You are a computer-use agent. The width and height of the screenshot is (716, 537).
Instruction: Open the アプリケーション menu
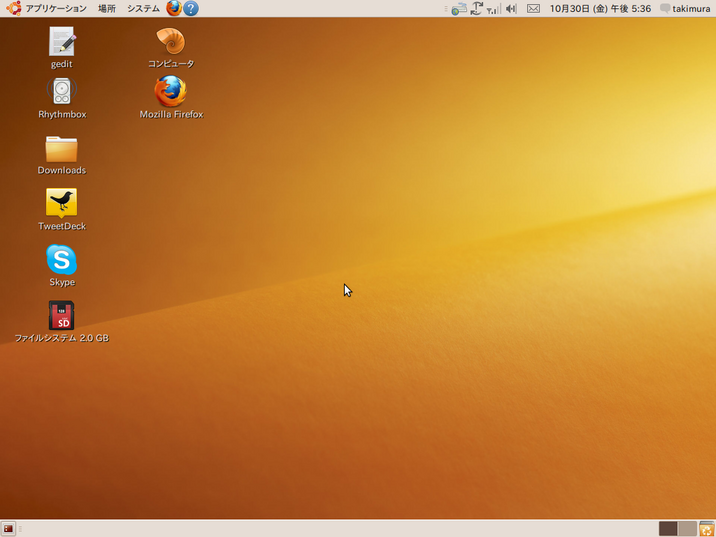click(x=56, y=8)
